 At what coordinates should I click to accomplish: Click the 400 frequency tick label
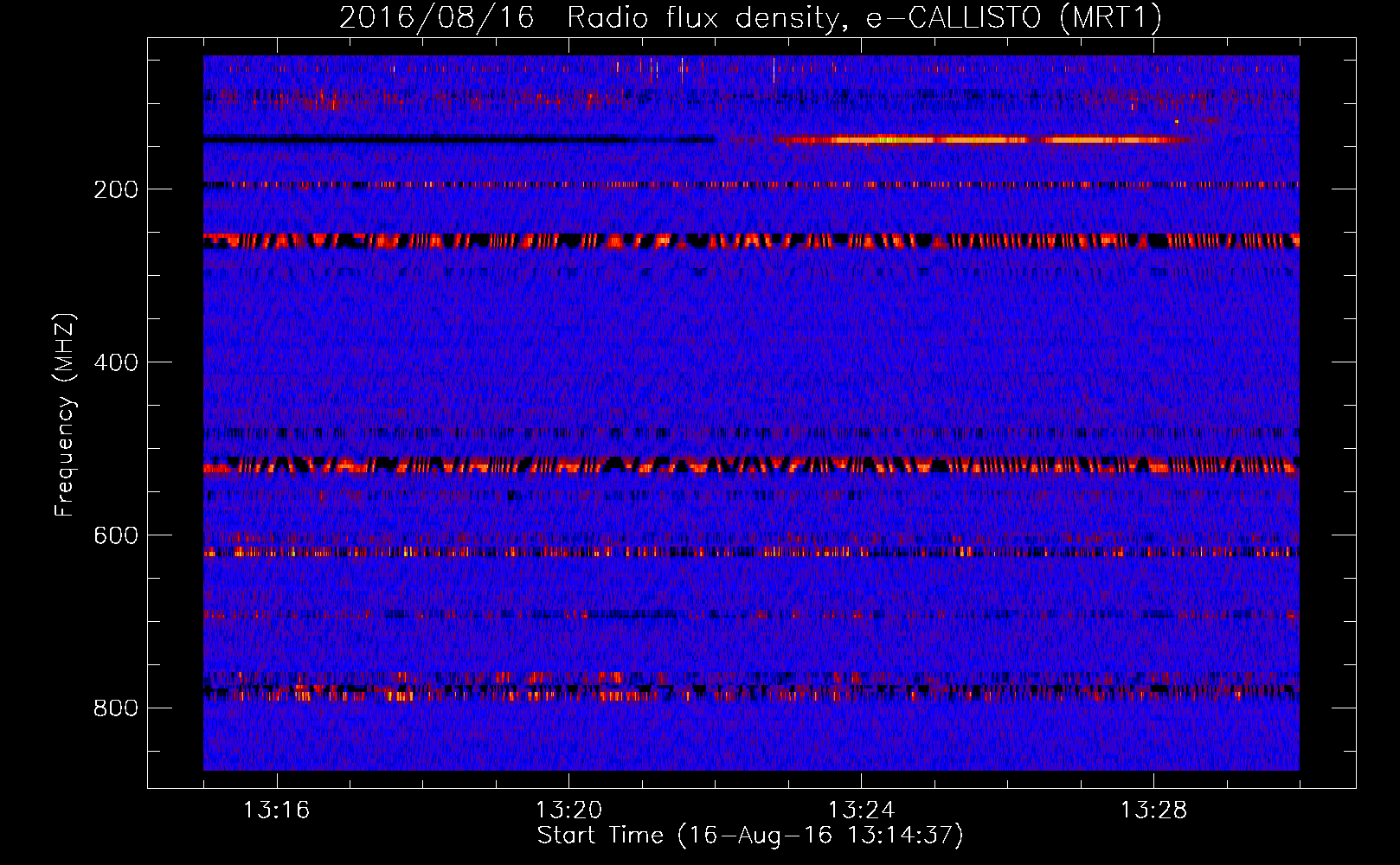[116, 362]
